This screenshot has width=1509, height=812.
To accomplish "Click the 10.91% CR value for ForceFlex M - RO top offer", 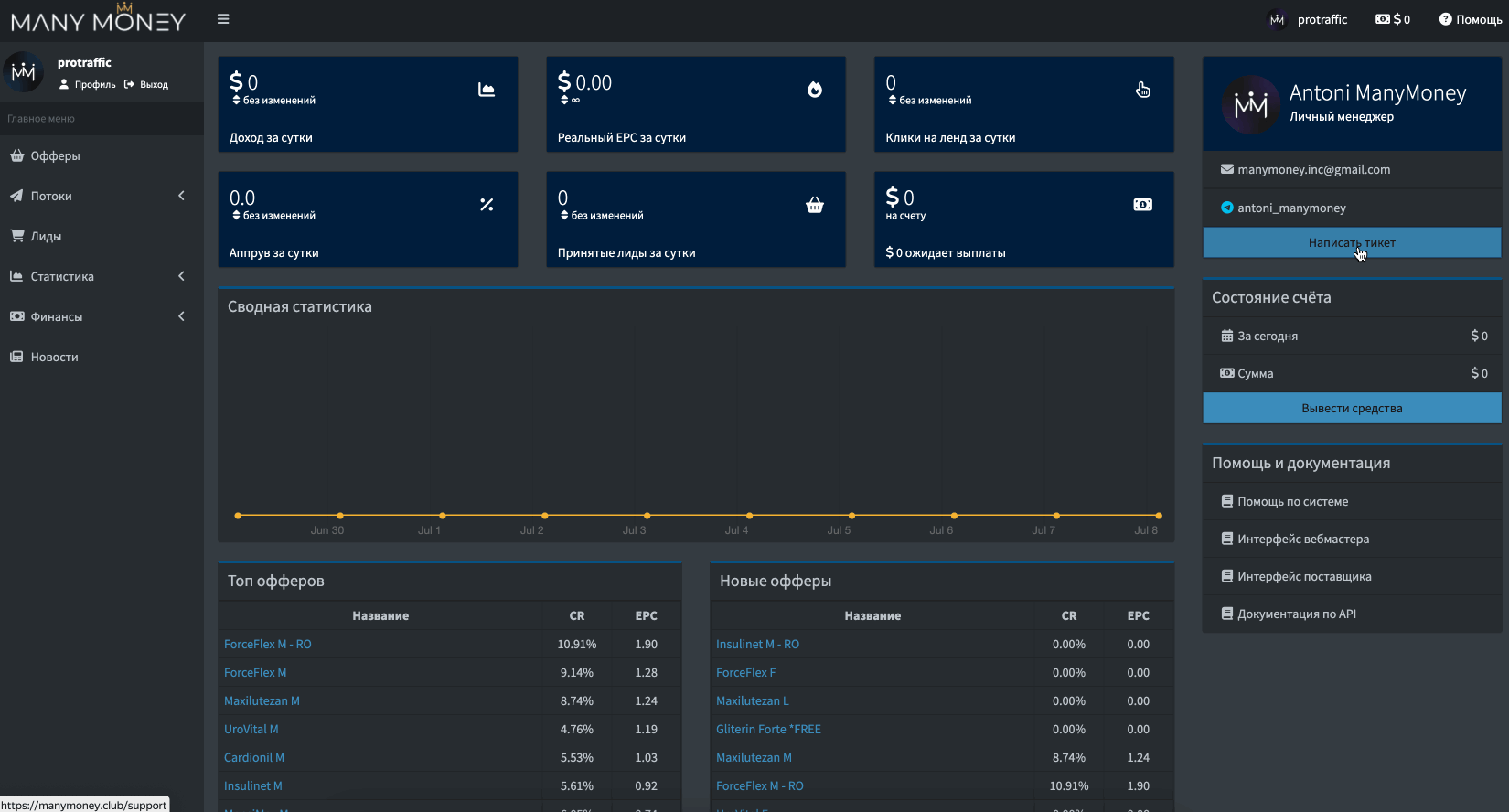I will [x=577, y=644].
